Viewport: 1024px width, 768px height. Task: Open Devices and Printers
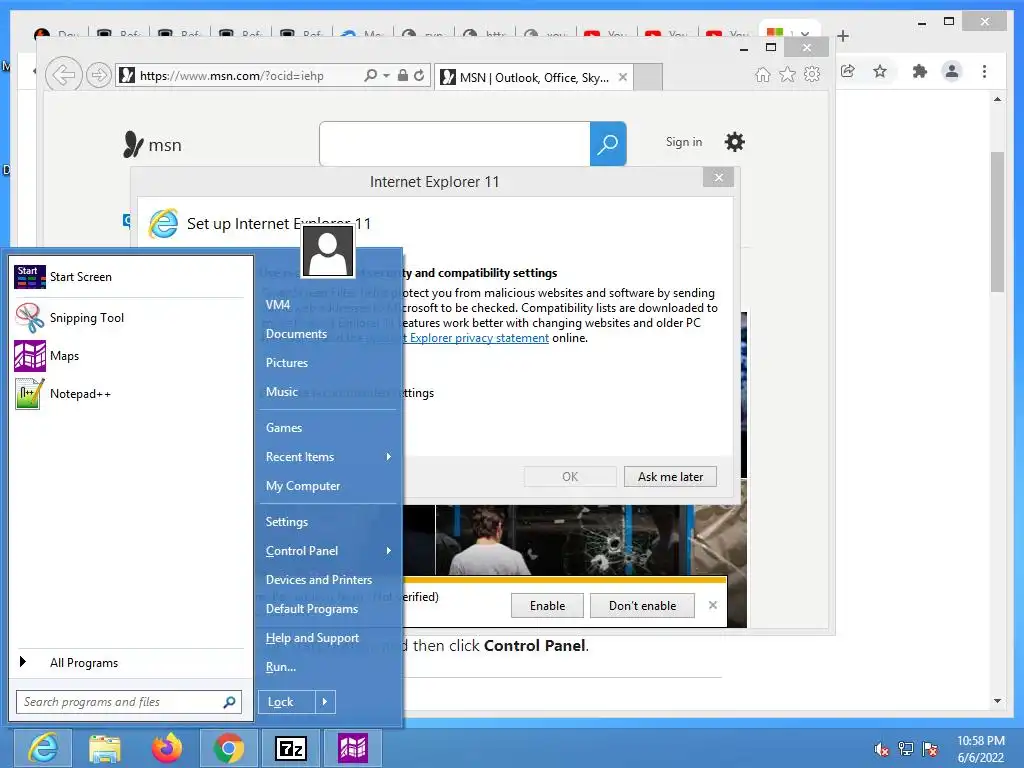pos(319,580)
